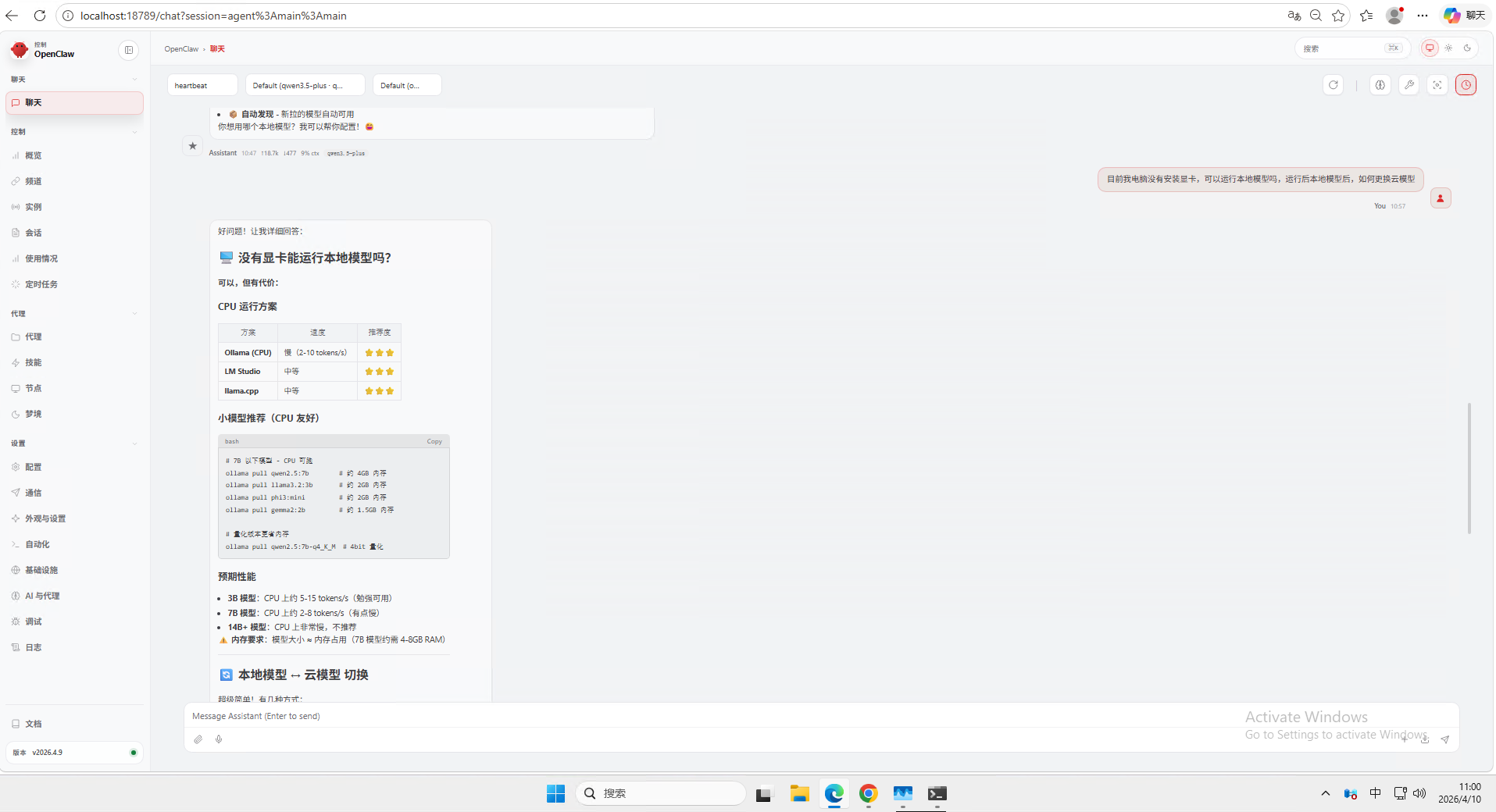Click OpenClaw in the breadcrumb

[181, 49]
